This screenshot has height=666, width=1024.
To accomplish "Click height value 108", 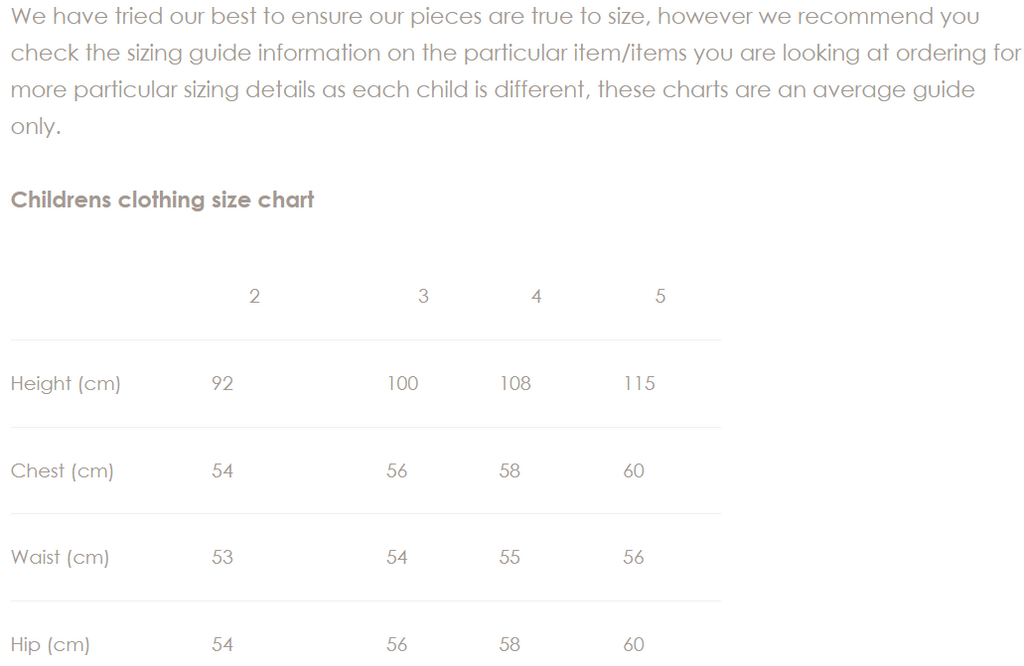I will point(515,384).
